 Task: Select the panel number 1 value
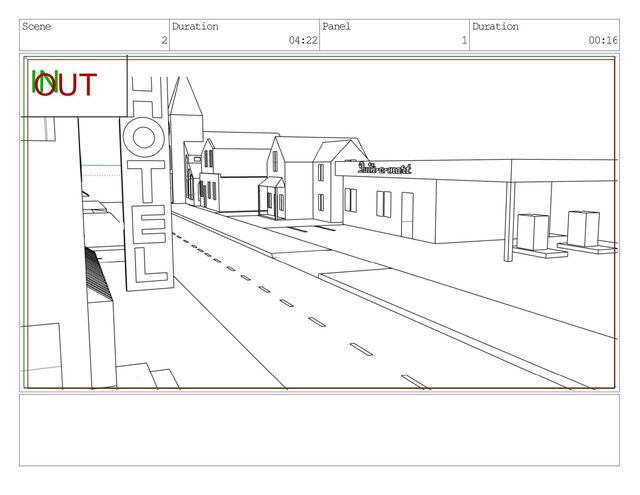464,40
